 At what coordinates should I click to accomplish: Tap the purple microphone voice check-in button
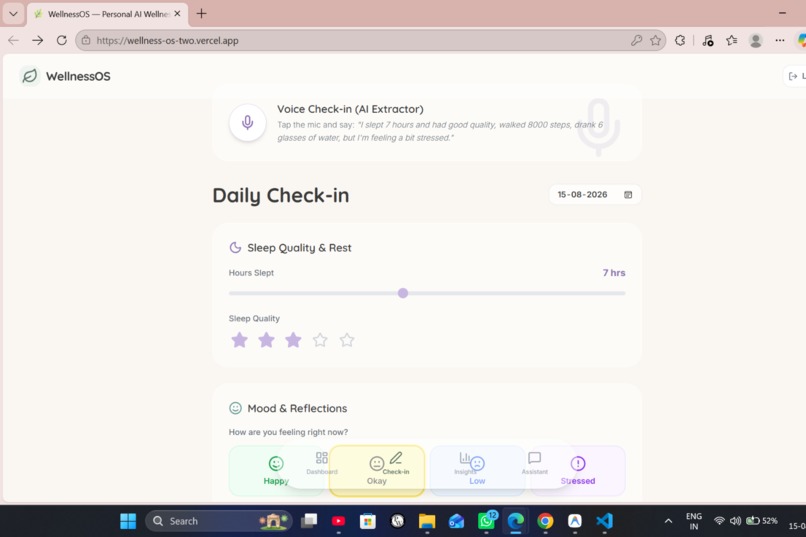point(247,122)
